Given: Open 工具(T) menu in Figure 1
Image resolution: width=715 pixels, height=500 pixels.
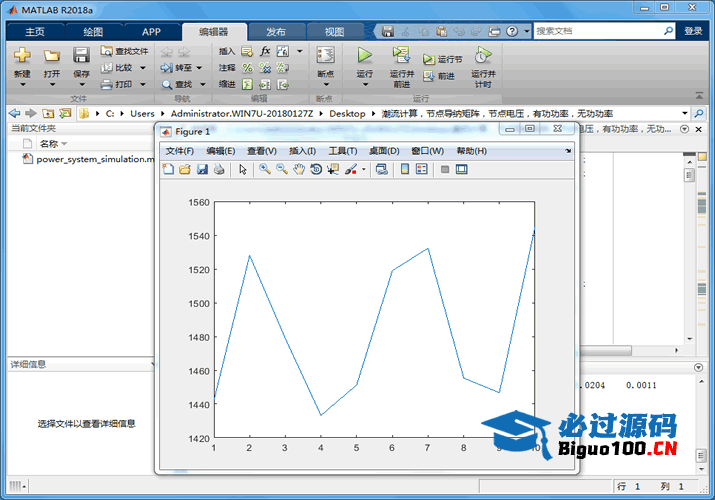Looking at the screenshot, I should click(x=343, y=151).
